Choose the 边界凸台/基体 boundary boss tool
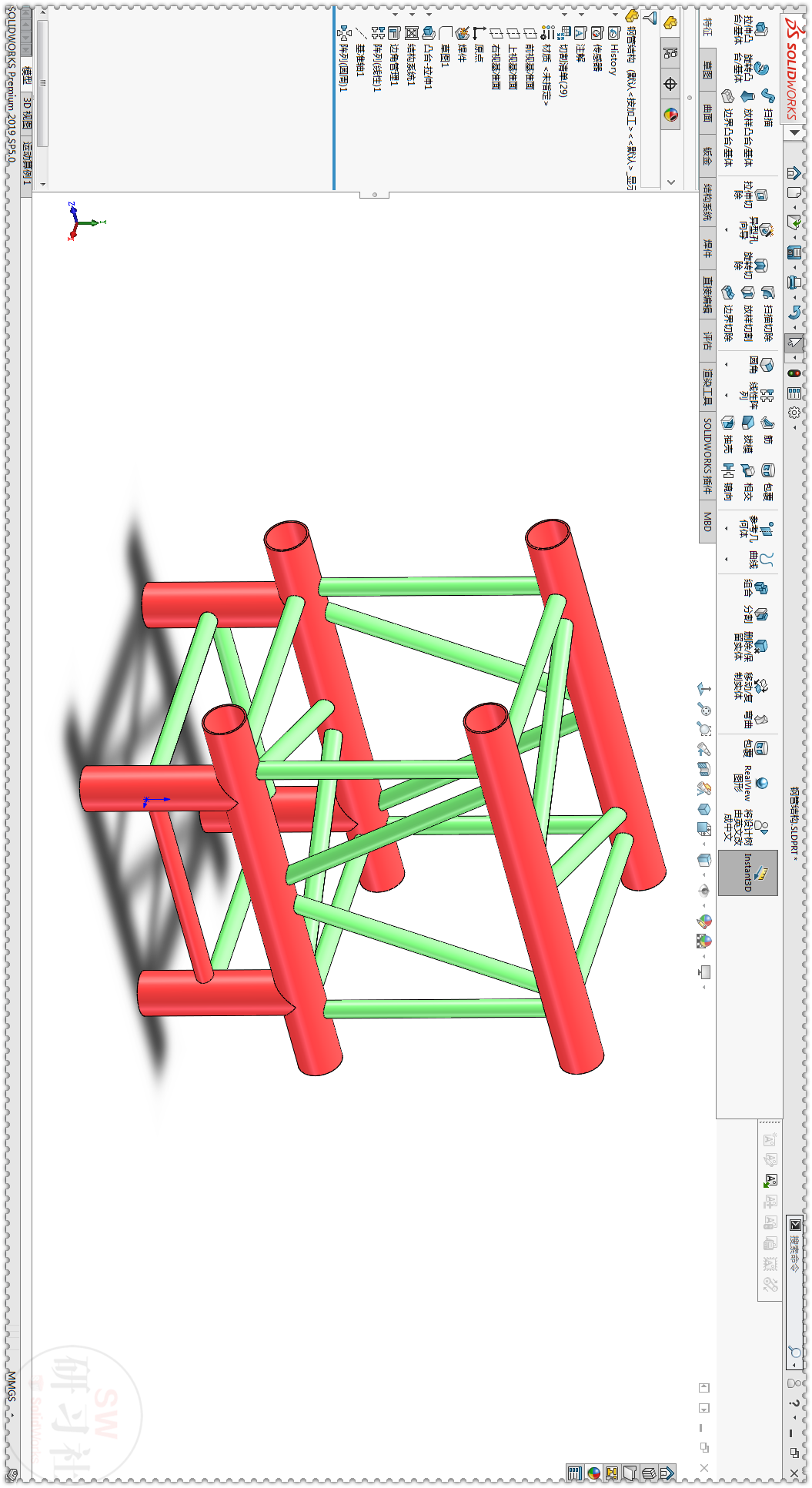Screen dimensions: 812x1488 coord(727,127)
